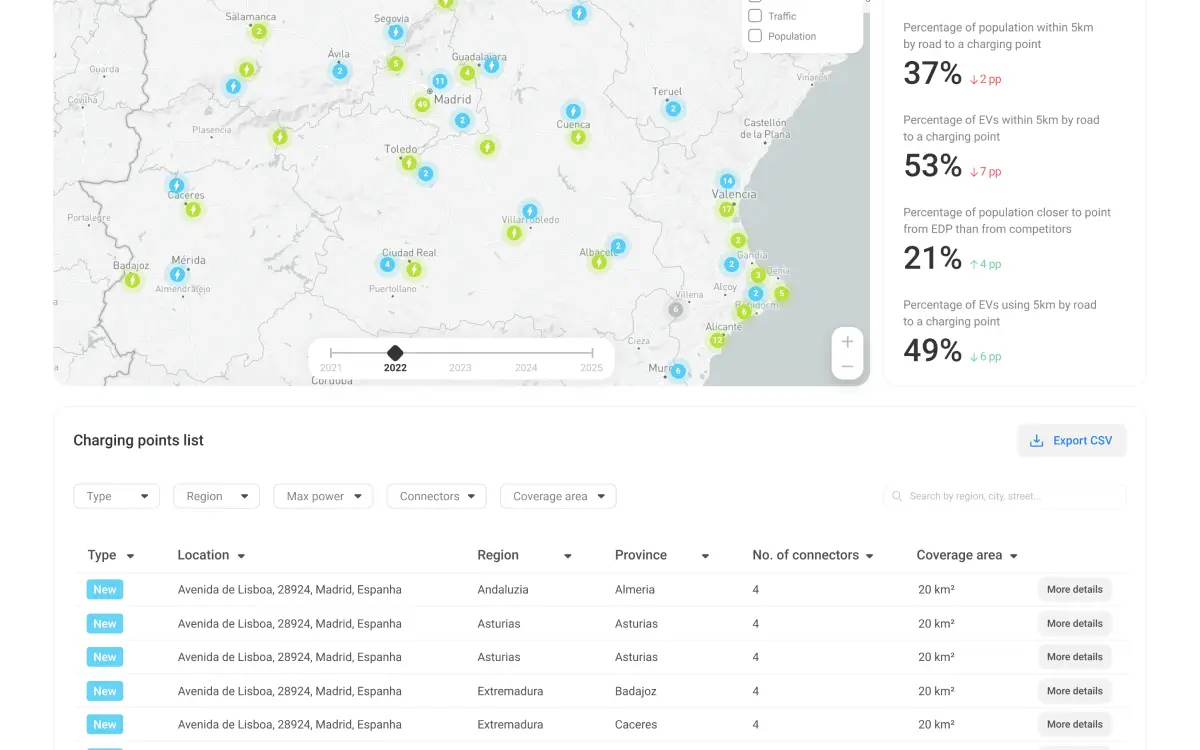The width and height of the screenshot is (1200, 750).
Task: Click the blue lightning marker at Segovia
Action: (396, 32)
